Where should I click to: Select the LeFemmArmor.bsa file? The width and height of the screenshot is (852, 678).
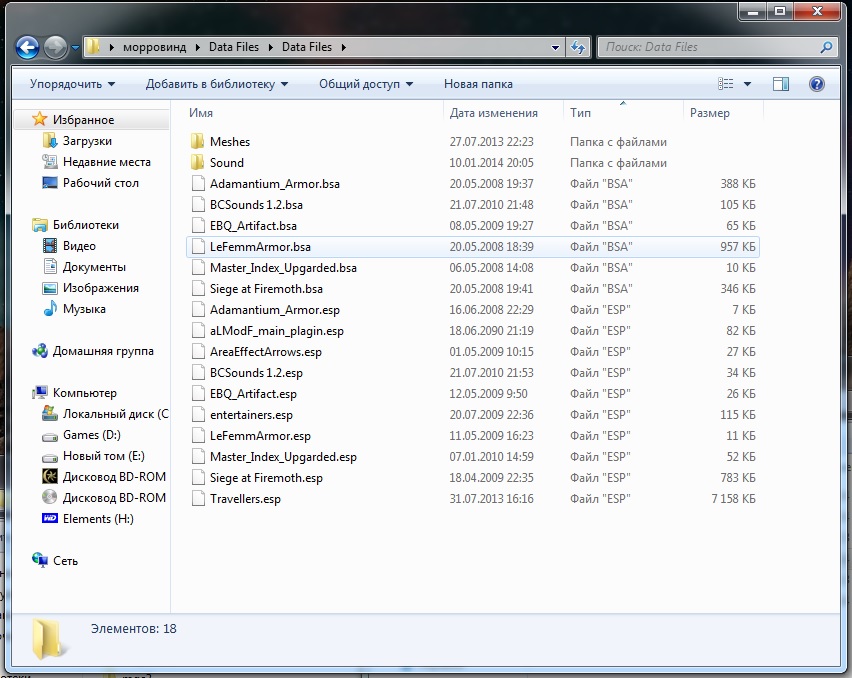pyautogui.click(x=472, y=247)
